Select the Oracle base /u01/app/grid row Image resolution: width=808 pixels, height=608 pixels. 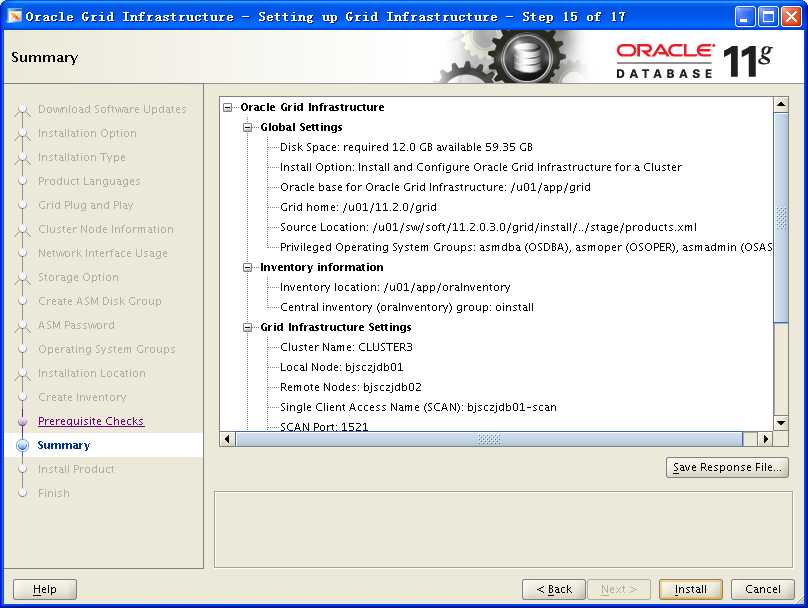pyautogui.click(x=435, y=187)
